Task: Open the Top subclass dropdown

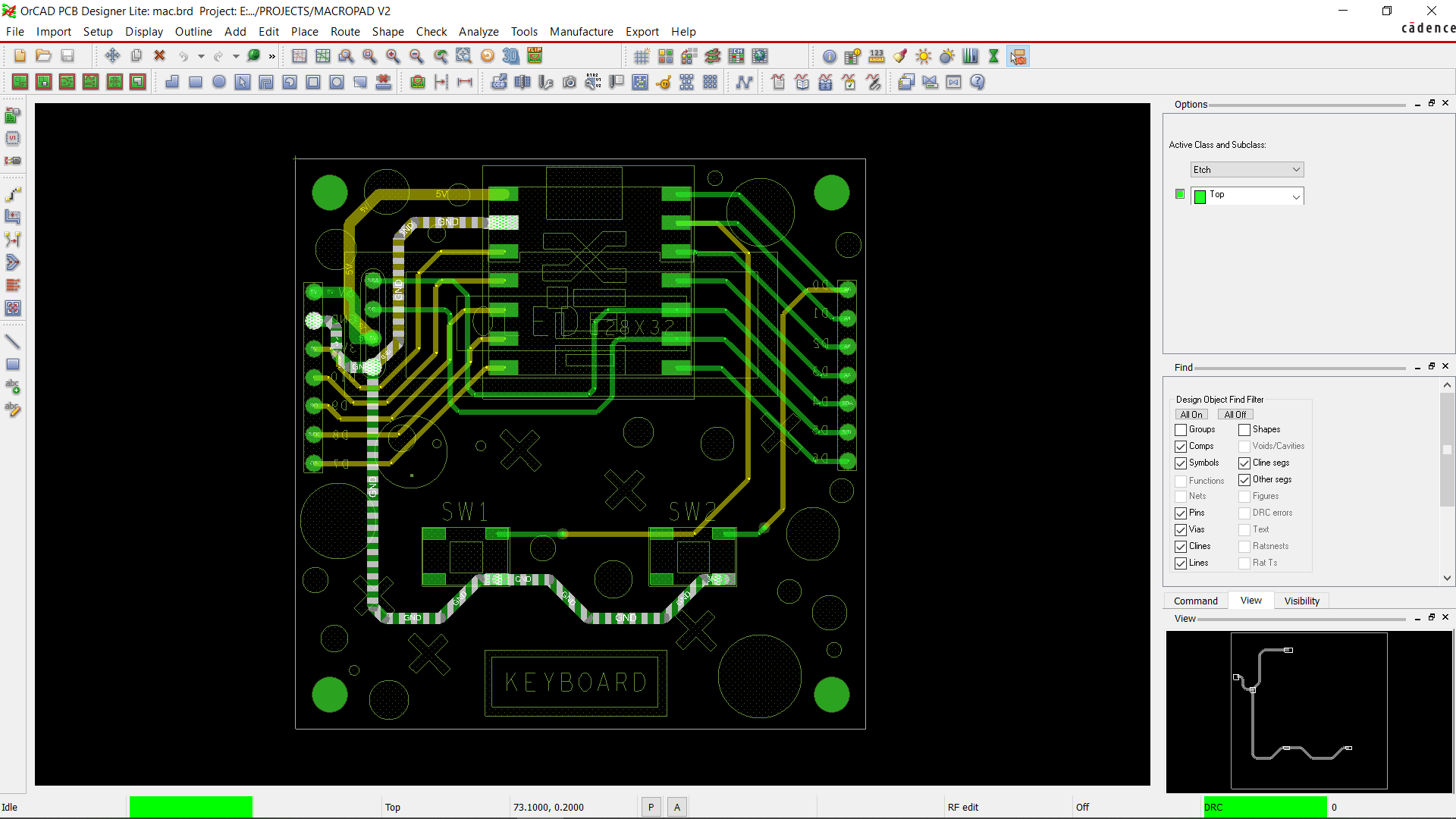Action: pos(1247,196)
